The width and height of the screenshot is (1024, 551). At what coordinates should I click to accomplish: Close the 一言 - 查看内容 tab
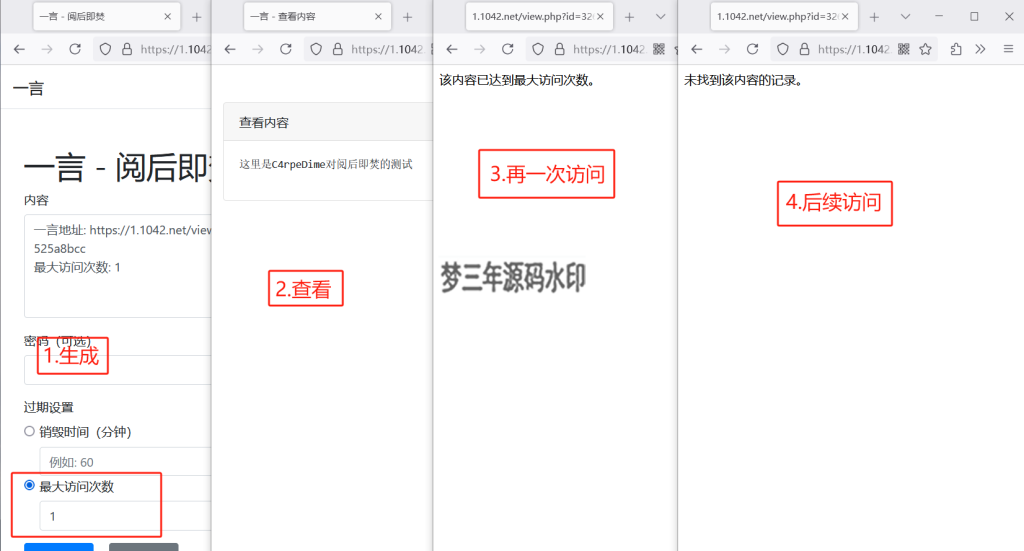tap(378, 16)
